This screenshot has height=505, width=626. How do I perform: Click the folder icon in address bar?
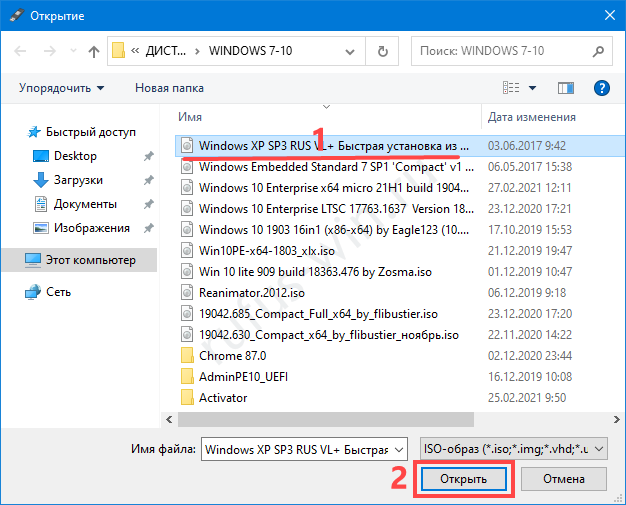tap(118, 51)
